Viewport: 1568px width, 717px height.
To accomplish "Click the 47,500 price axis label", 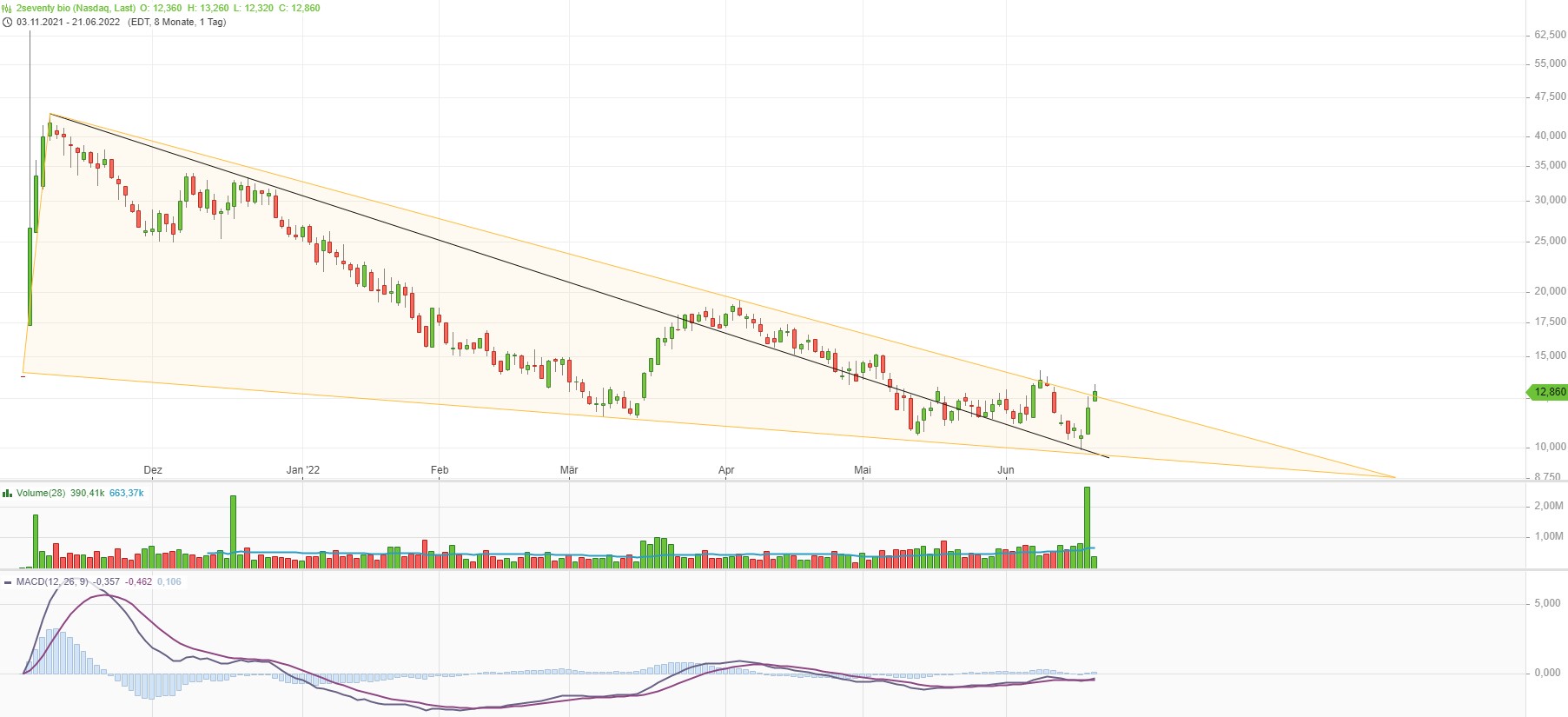I will [1550, 96].
